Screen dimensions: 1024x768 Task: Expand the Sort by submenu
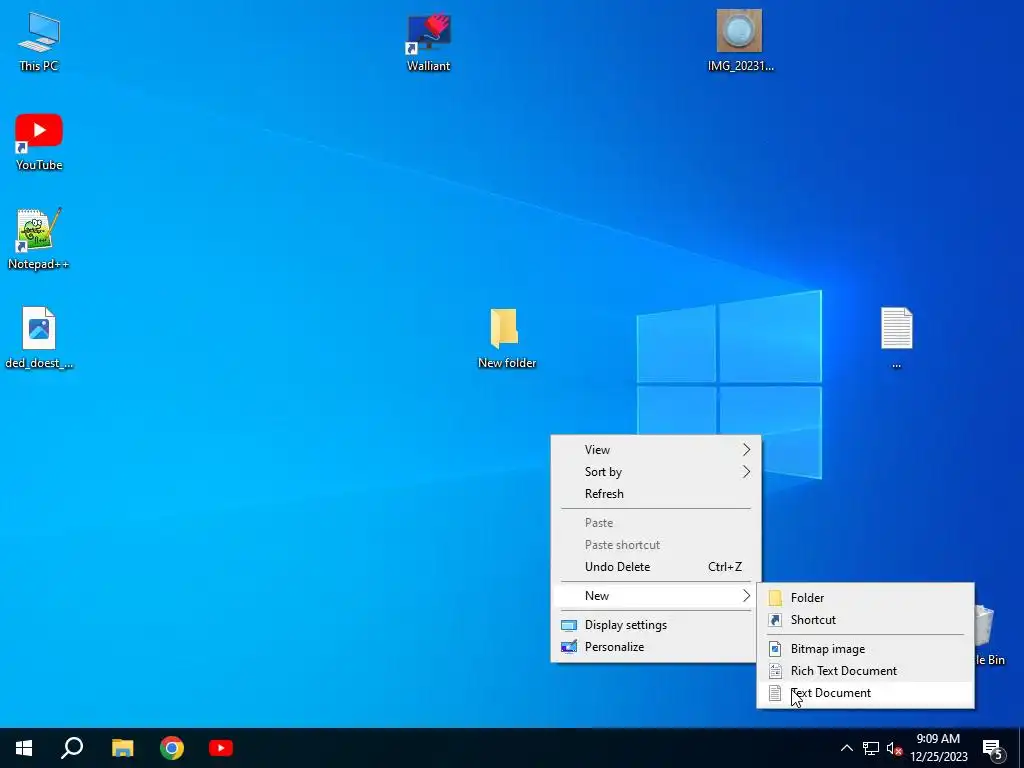pos(656,472)
